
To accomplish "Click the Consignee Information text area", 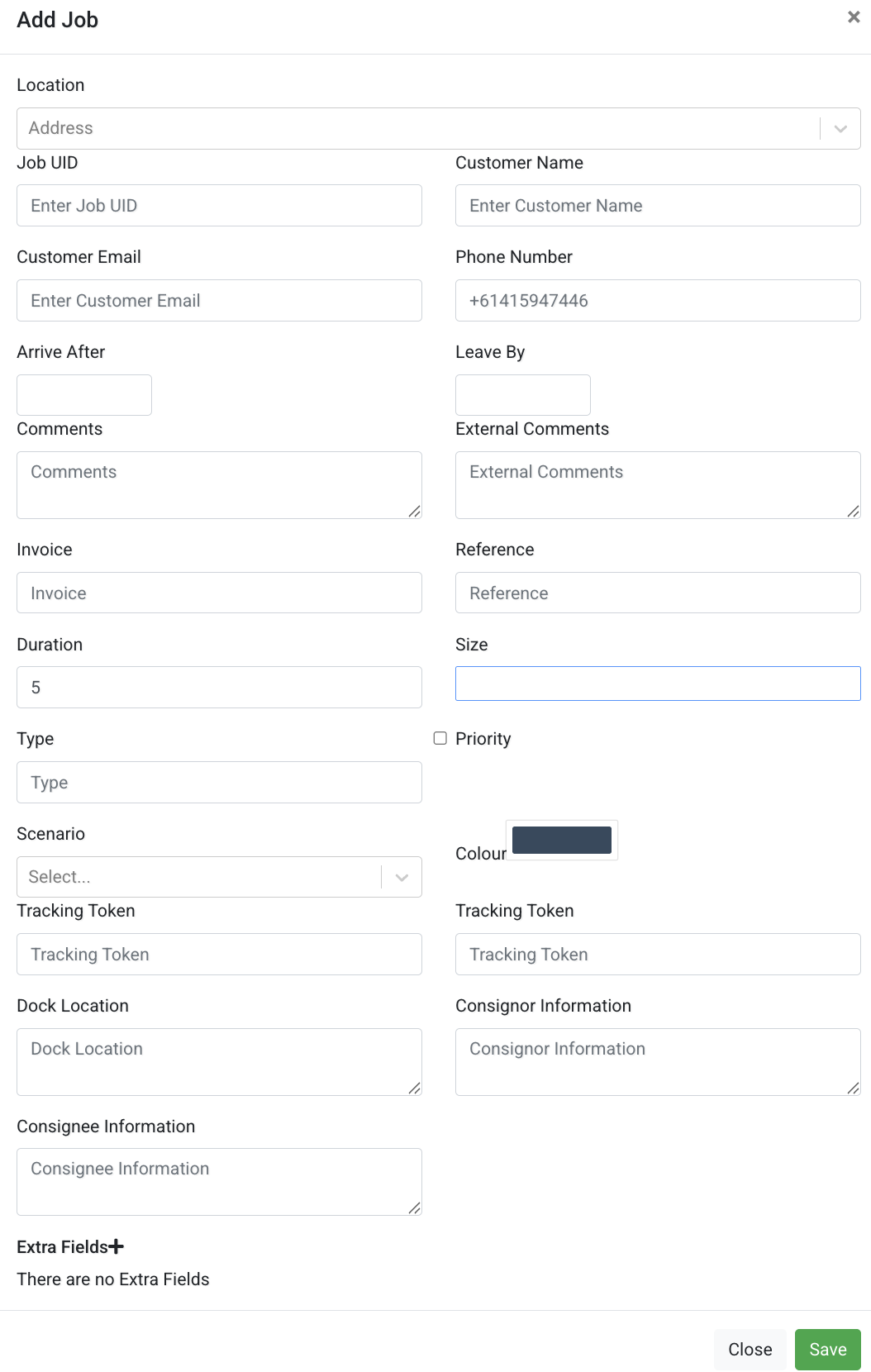I will [x=219, y=1181].
